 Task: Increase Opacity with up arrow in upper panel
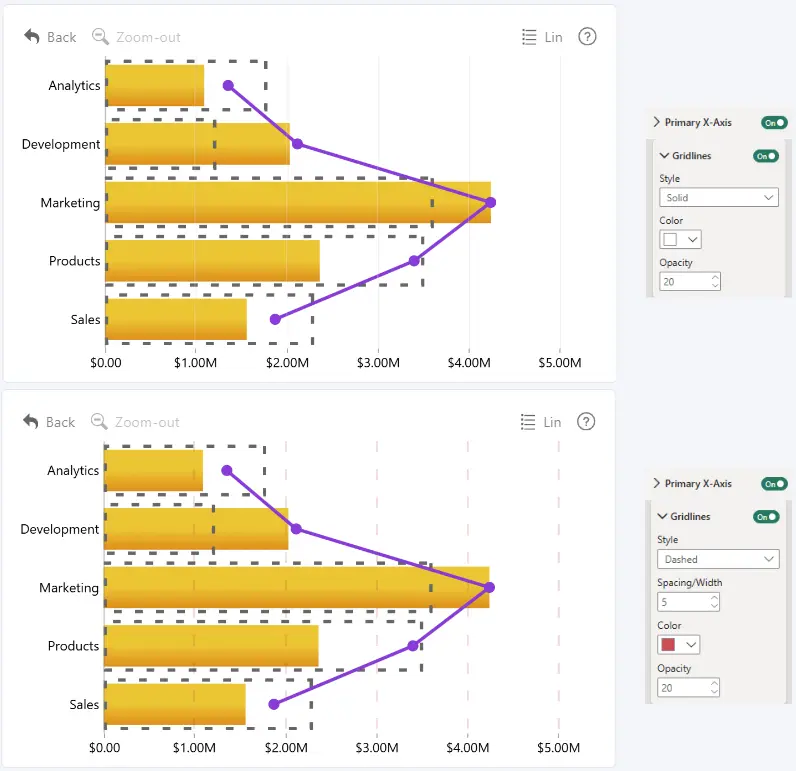[x=715, y=277]
